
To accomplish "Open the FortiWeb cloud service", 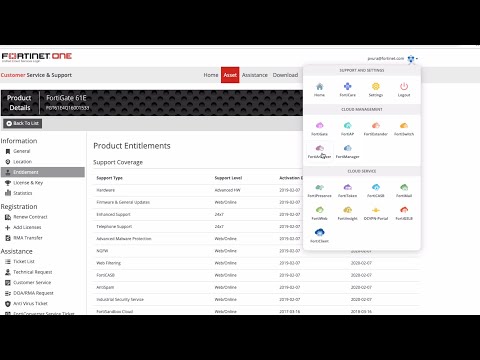I will click(319, 213).
